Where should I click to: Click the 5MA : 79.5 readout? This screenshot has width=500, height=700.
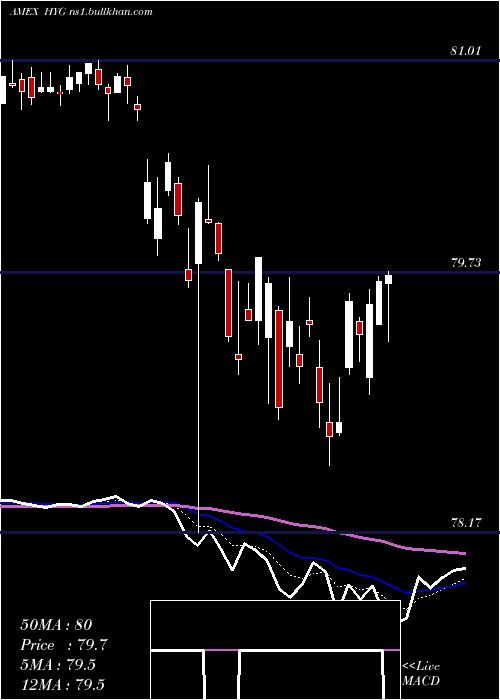coord(58,664)
